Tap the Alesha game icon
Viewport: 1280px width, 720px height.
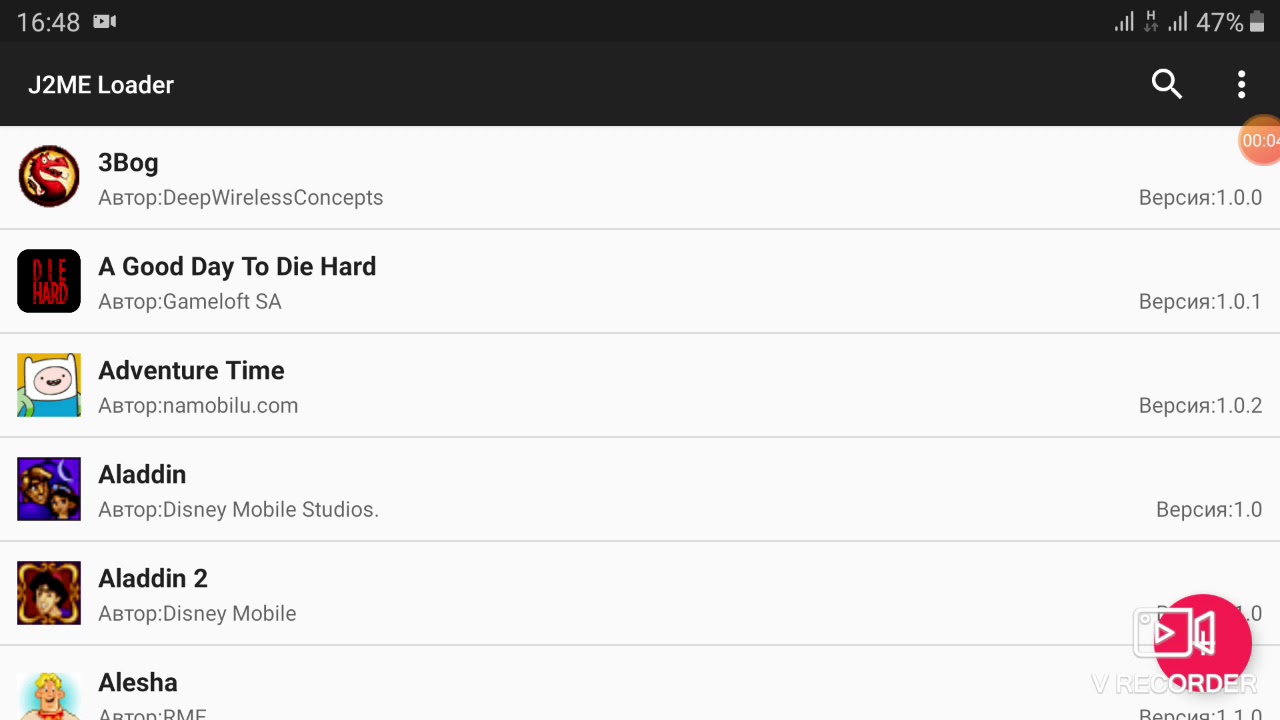click(x=49, y=695)
